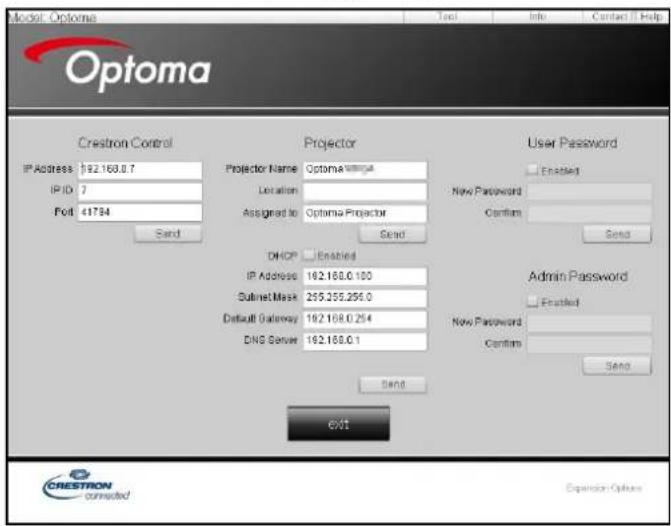The width and height of the screenshot is (671, 526).
Task: Click the Crestron Control heading
Action: pyautogui.click(x=125, y=143)
